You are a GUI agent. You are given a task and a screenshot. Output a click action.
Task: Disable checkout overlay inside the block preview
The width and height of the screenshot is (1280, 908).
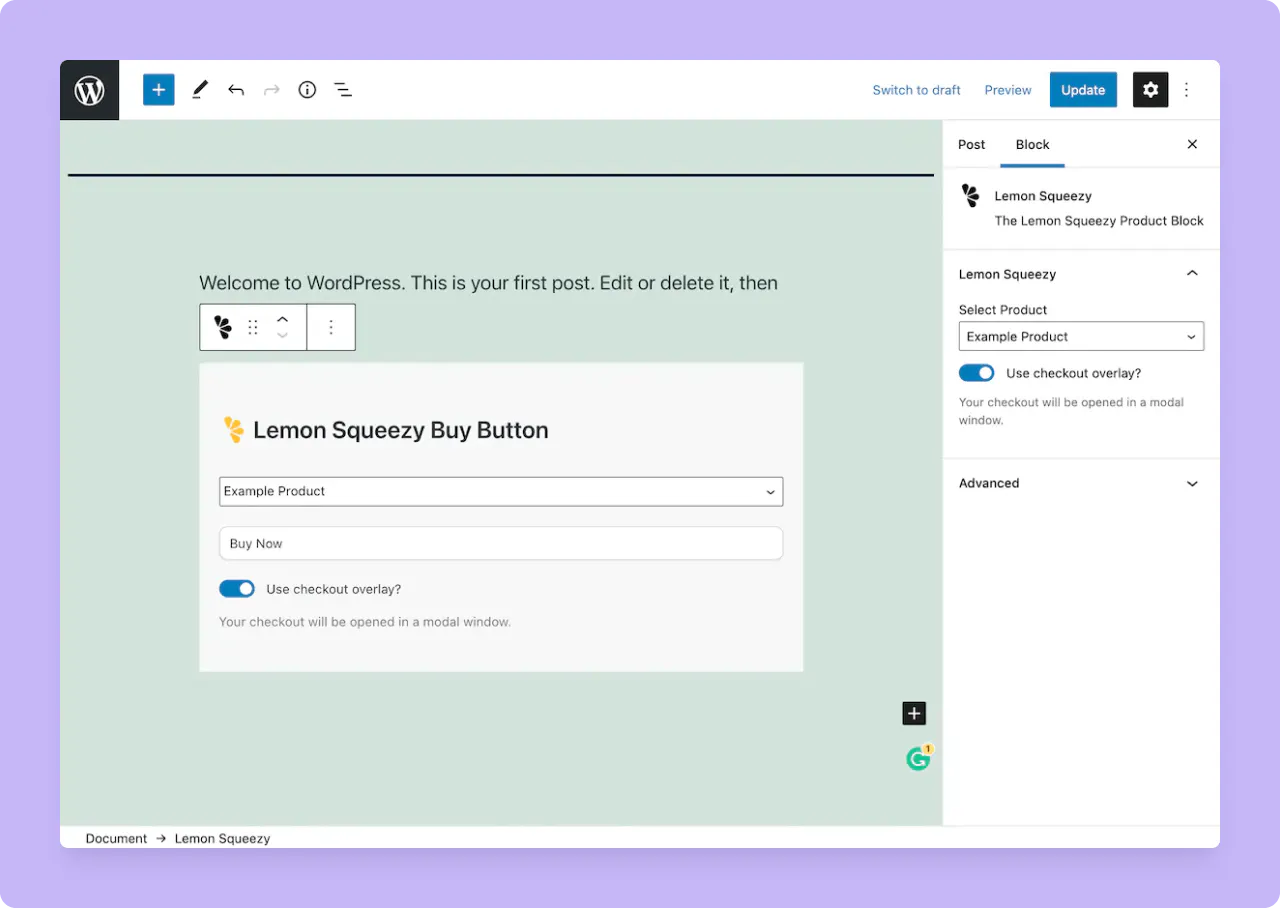click(x=237, y=588)
